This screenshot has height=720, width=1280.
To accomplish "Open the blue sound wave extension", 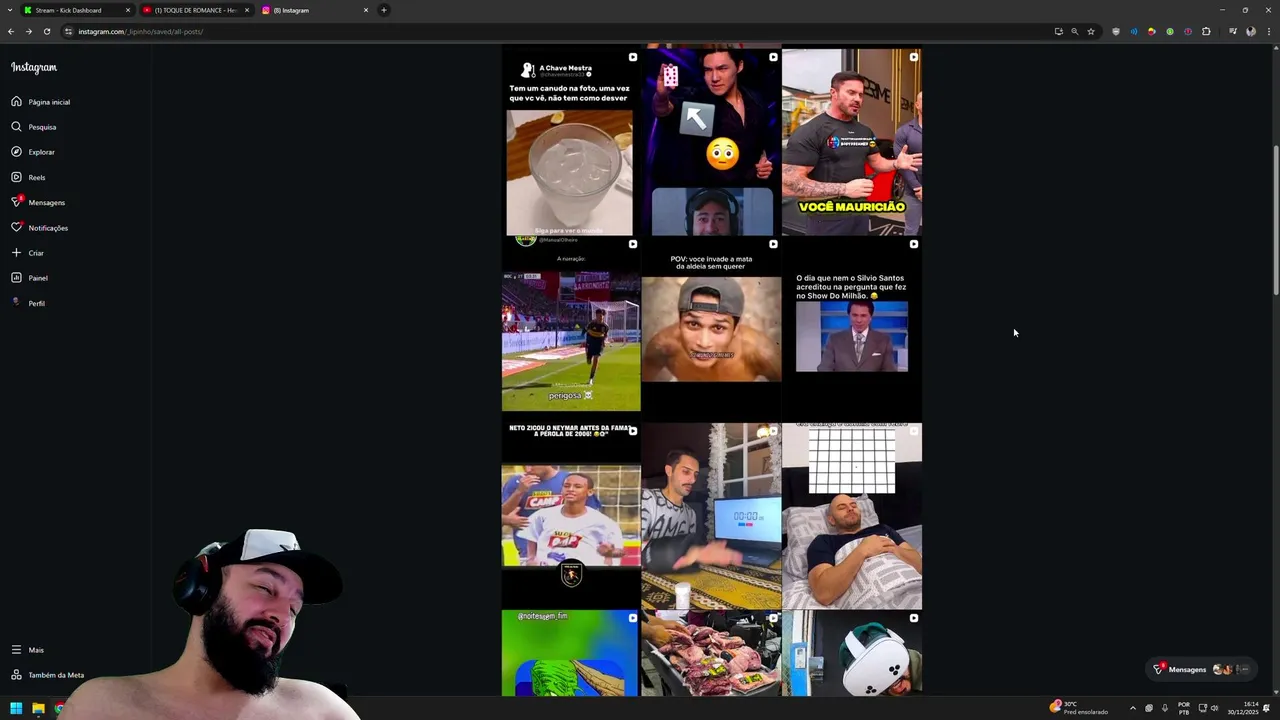I will pos(1134,31).
